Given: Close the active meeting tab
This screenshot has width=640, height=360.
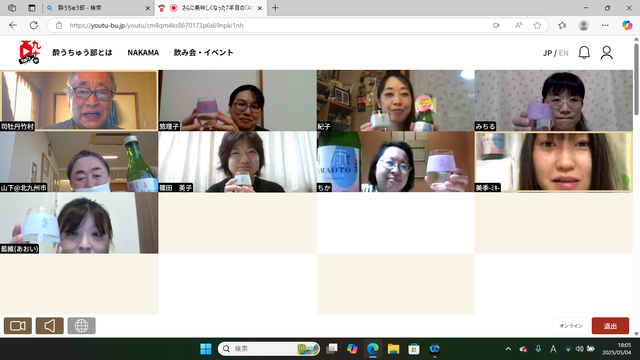Looking at the screenshot, I should [260, 8].
